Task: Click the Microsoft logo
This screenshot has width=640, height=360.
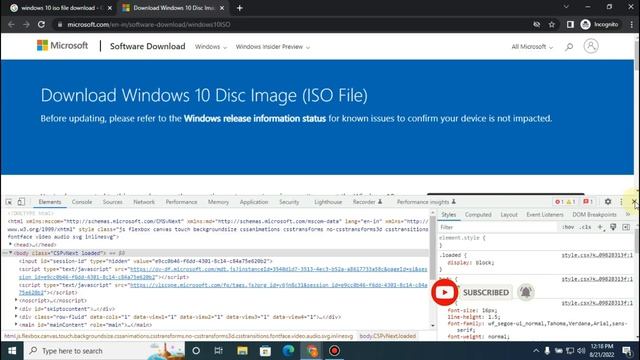Action: tap(62, 45)
